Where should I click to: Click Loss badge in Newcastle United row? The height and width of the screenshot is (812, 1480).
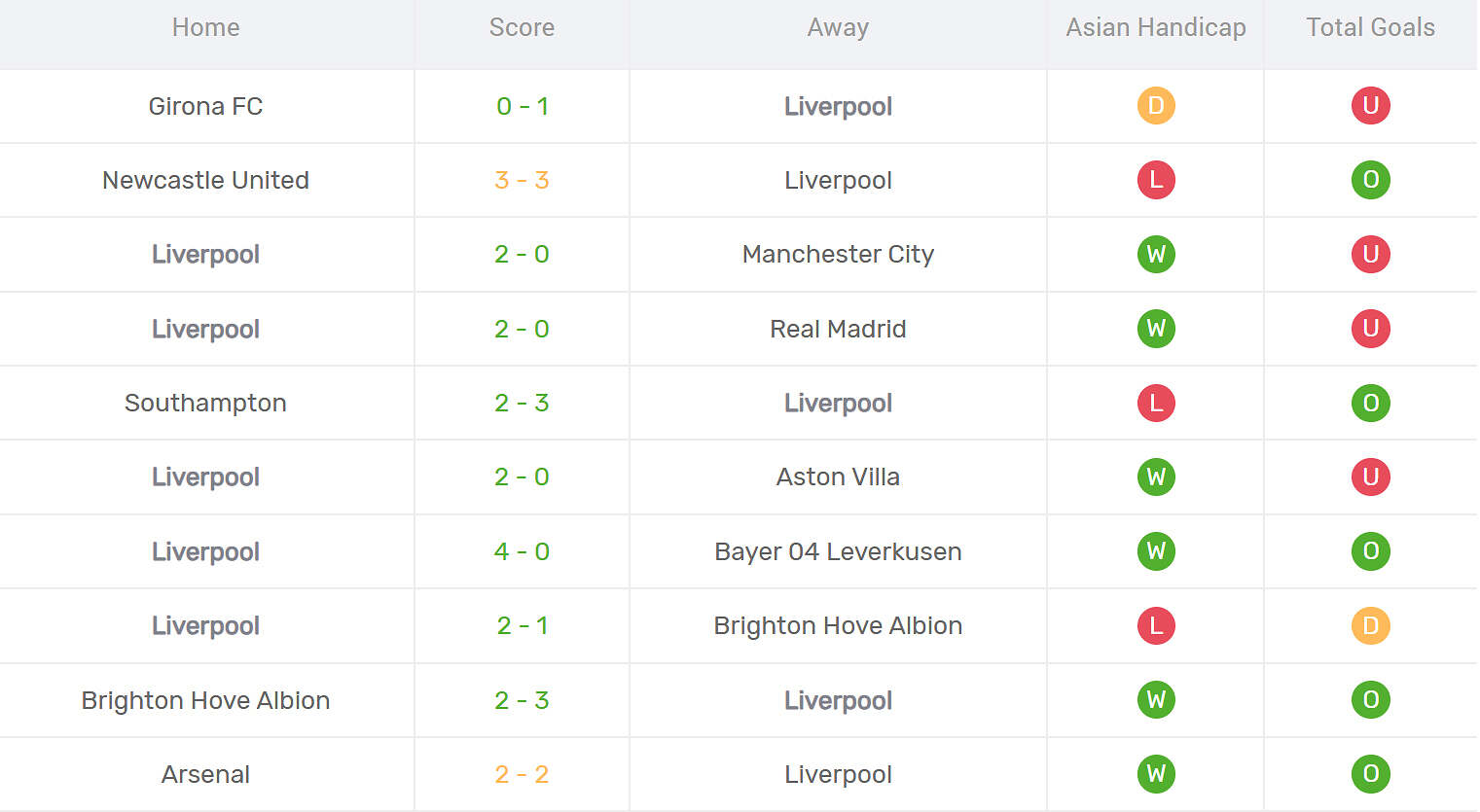click(x=1156, y=180)
